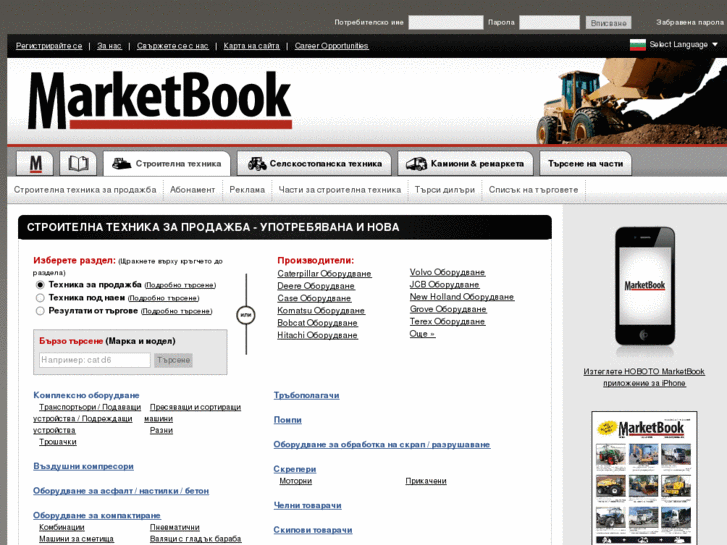
Task: Open the За нас link
Action: (109, 45)
